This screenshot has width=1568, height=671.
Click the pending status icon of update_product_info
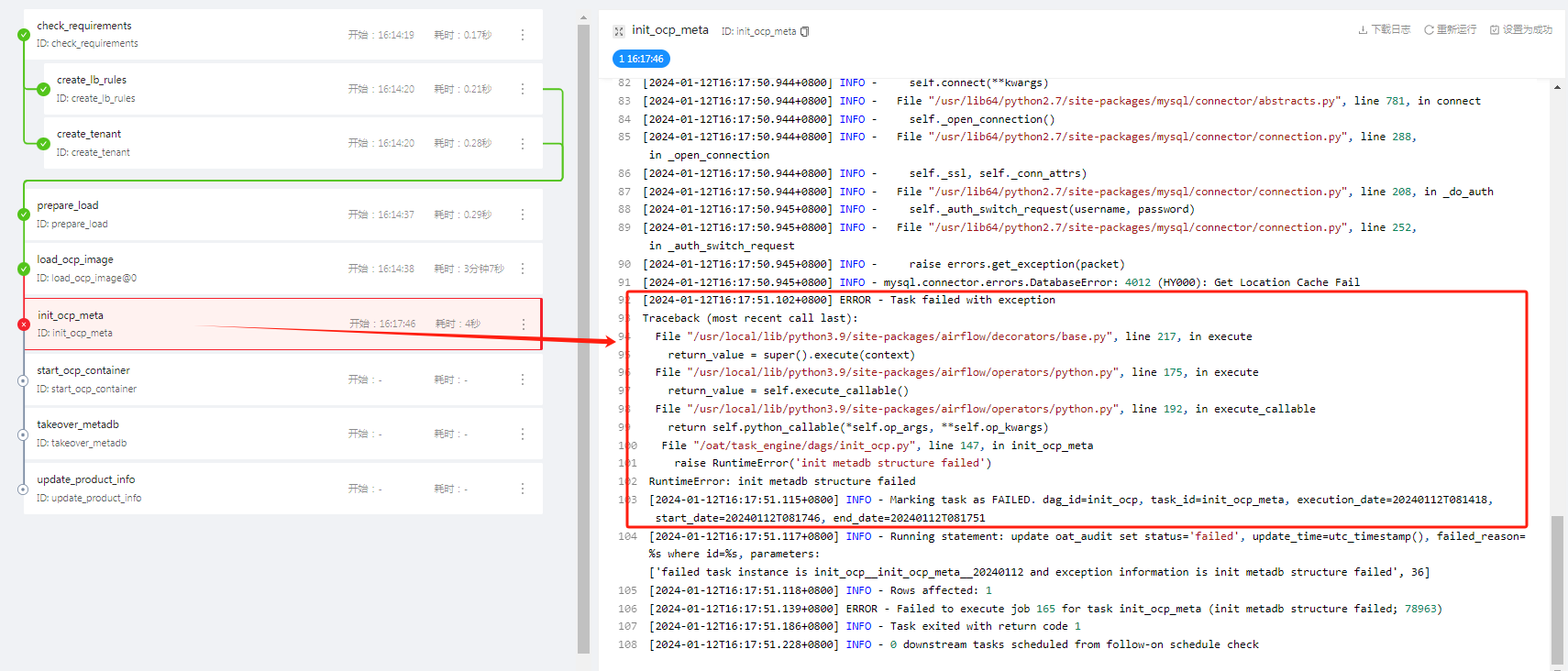[23, 489]
